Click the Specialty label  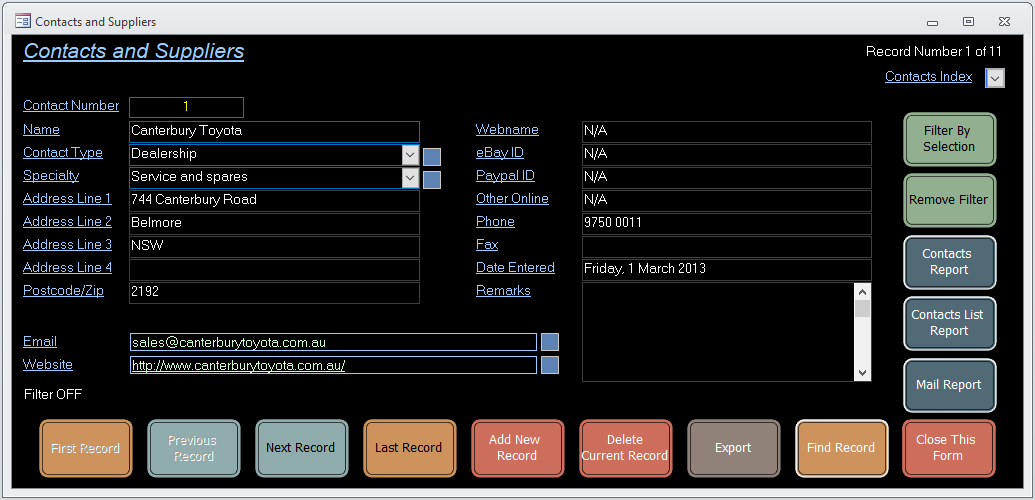coord(51,176)
